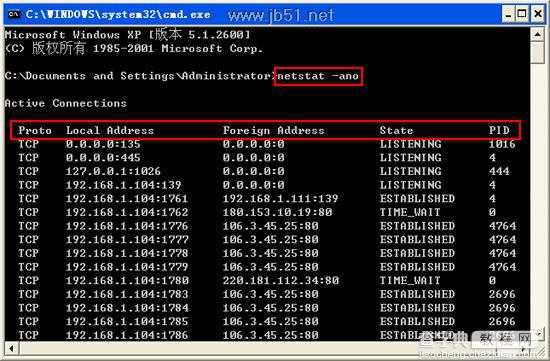Click local address 192.168.1.104:1778

(x=127, y=254)
